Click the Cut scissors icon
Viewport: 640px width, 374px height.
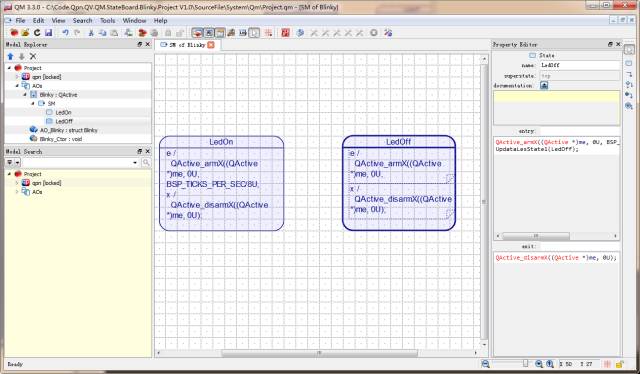tap(91, 33)
